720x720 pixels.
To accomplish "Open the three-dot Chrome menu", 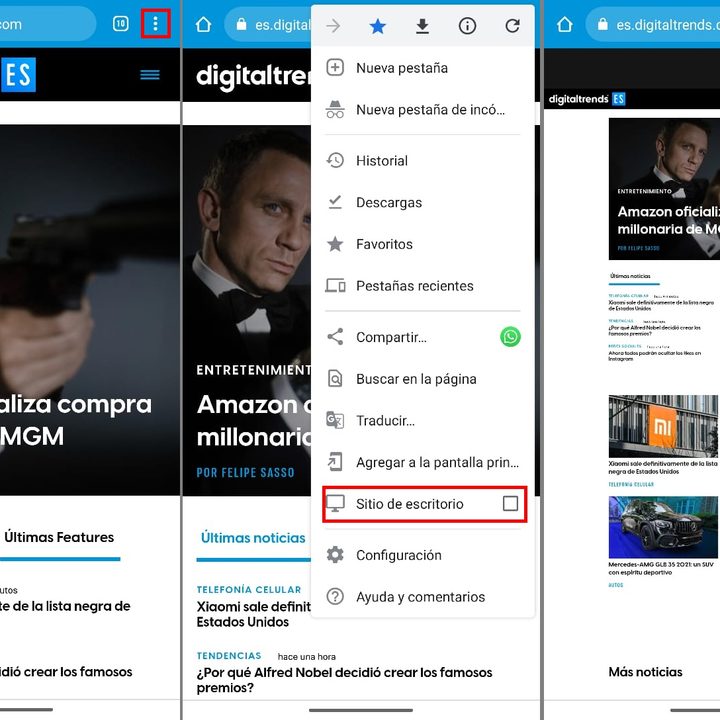I will coord(156,23).
